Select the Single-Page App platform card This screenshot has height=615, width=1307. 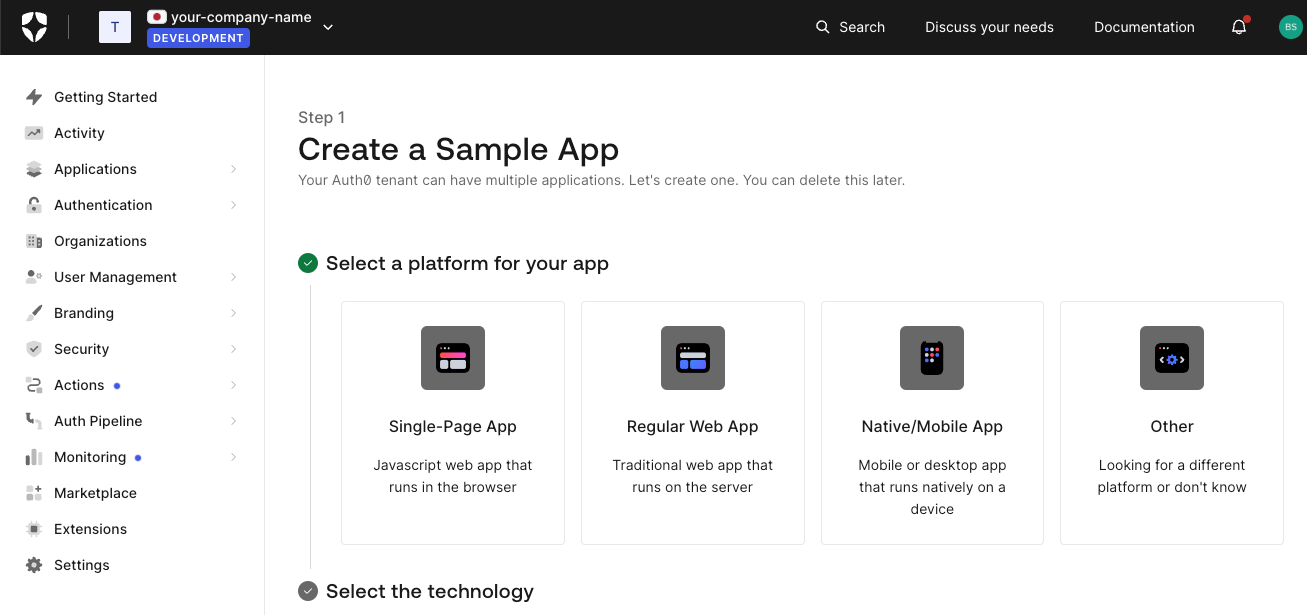pos(453,423)
